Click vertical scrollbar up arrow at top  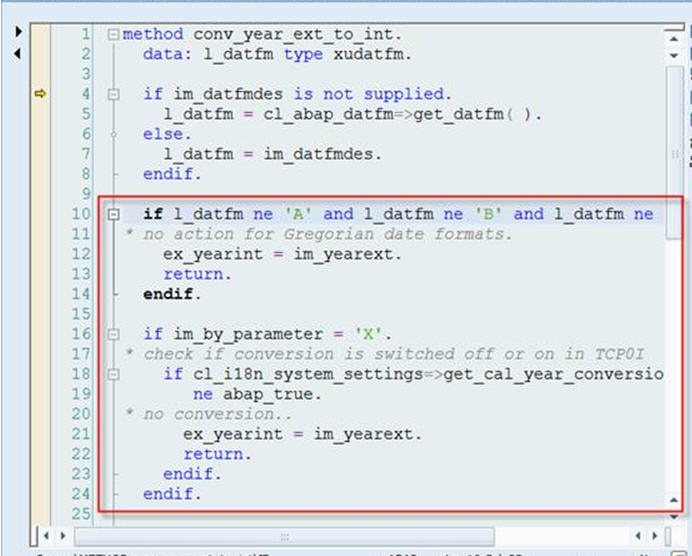pyautogui.click(x=674, y=39)
